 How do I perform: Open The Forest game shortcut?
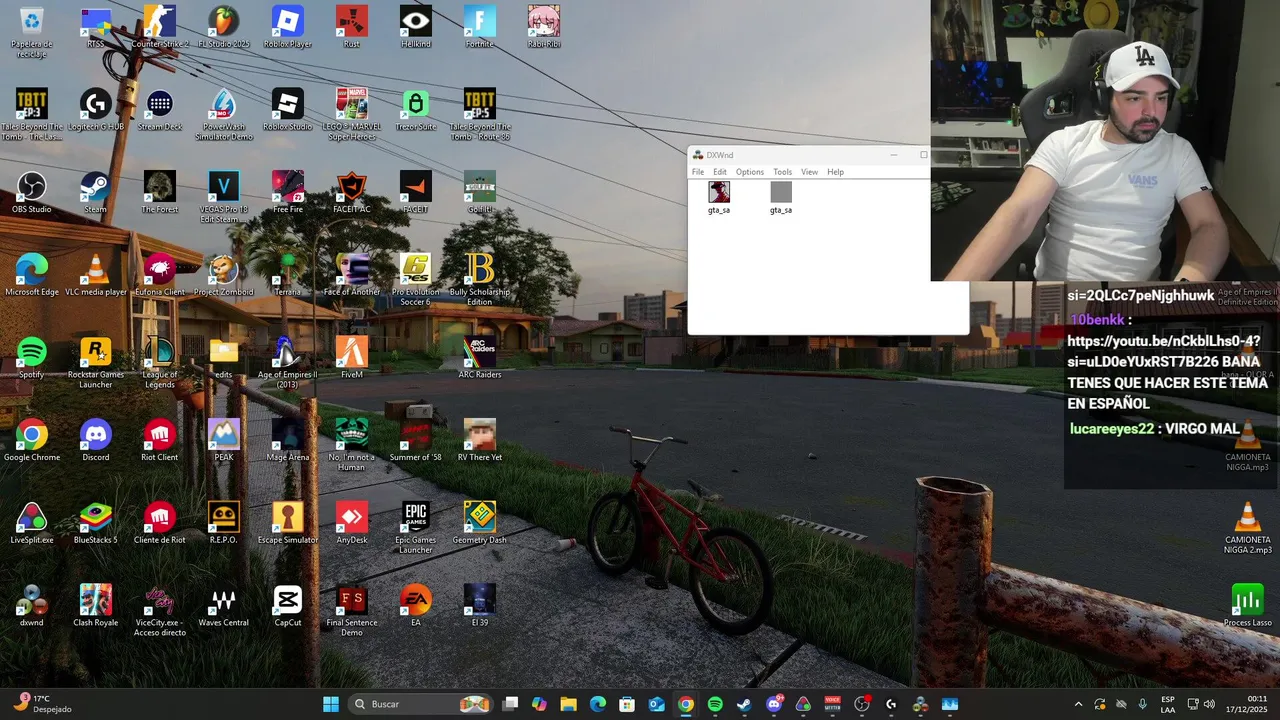[160, 192]
